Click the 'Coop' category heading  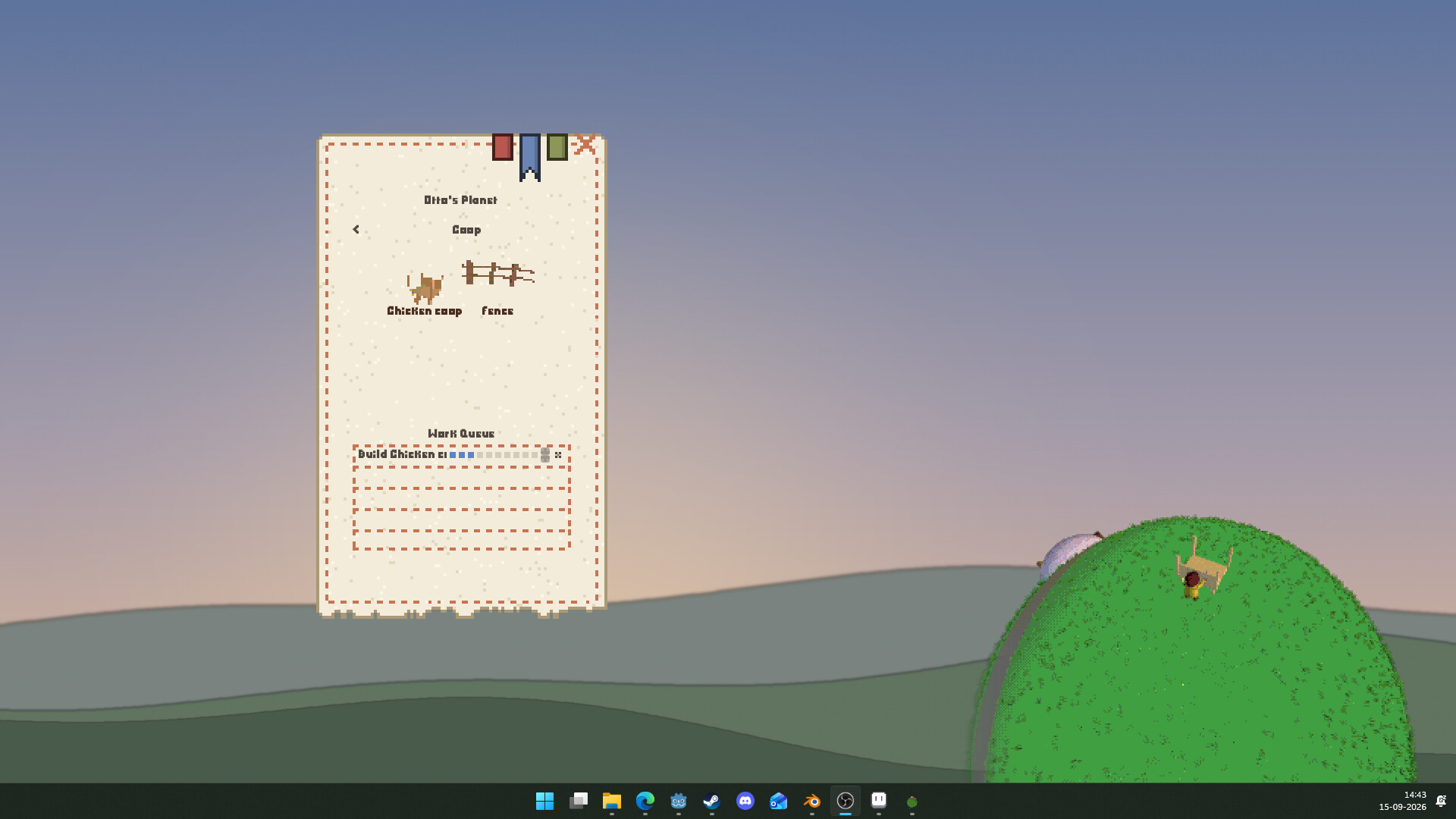[466, 230]
